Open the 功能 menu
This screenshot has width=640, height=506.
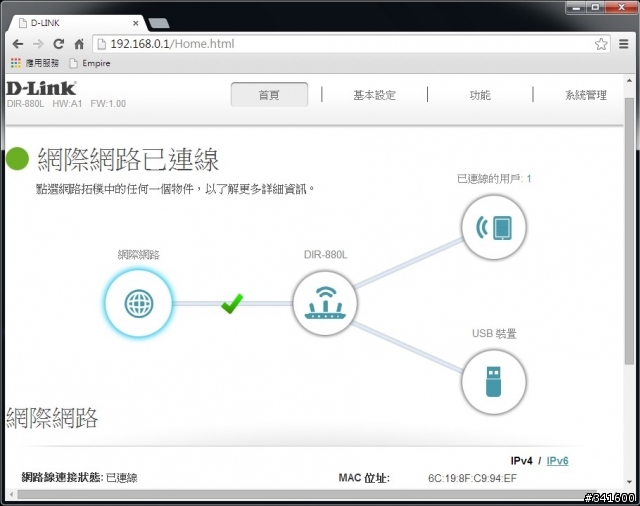pos(480,95)
